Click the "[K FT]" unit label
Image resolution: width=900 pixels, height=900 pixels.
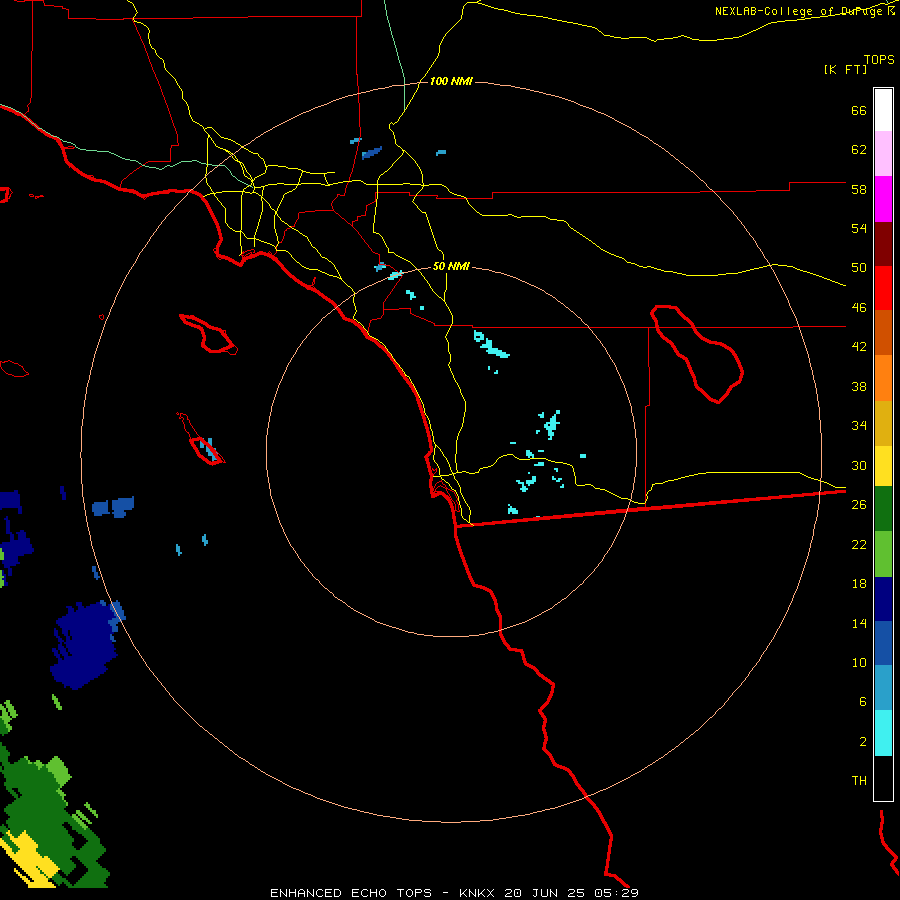845,69
